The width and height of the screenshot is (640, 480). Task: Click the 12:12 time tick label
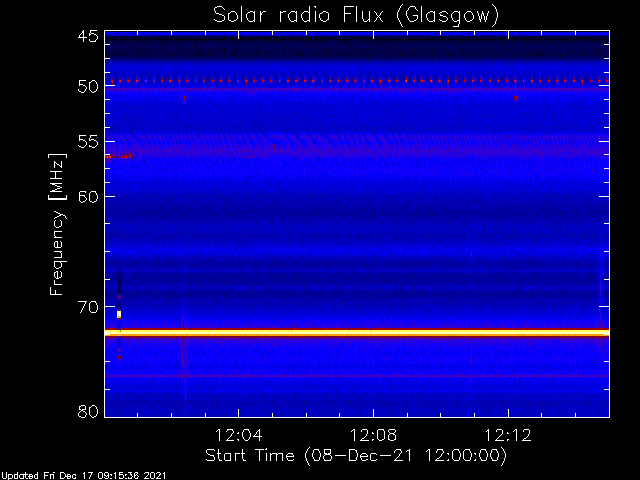(x=508, y=435)
